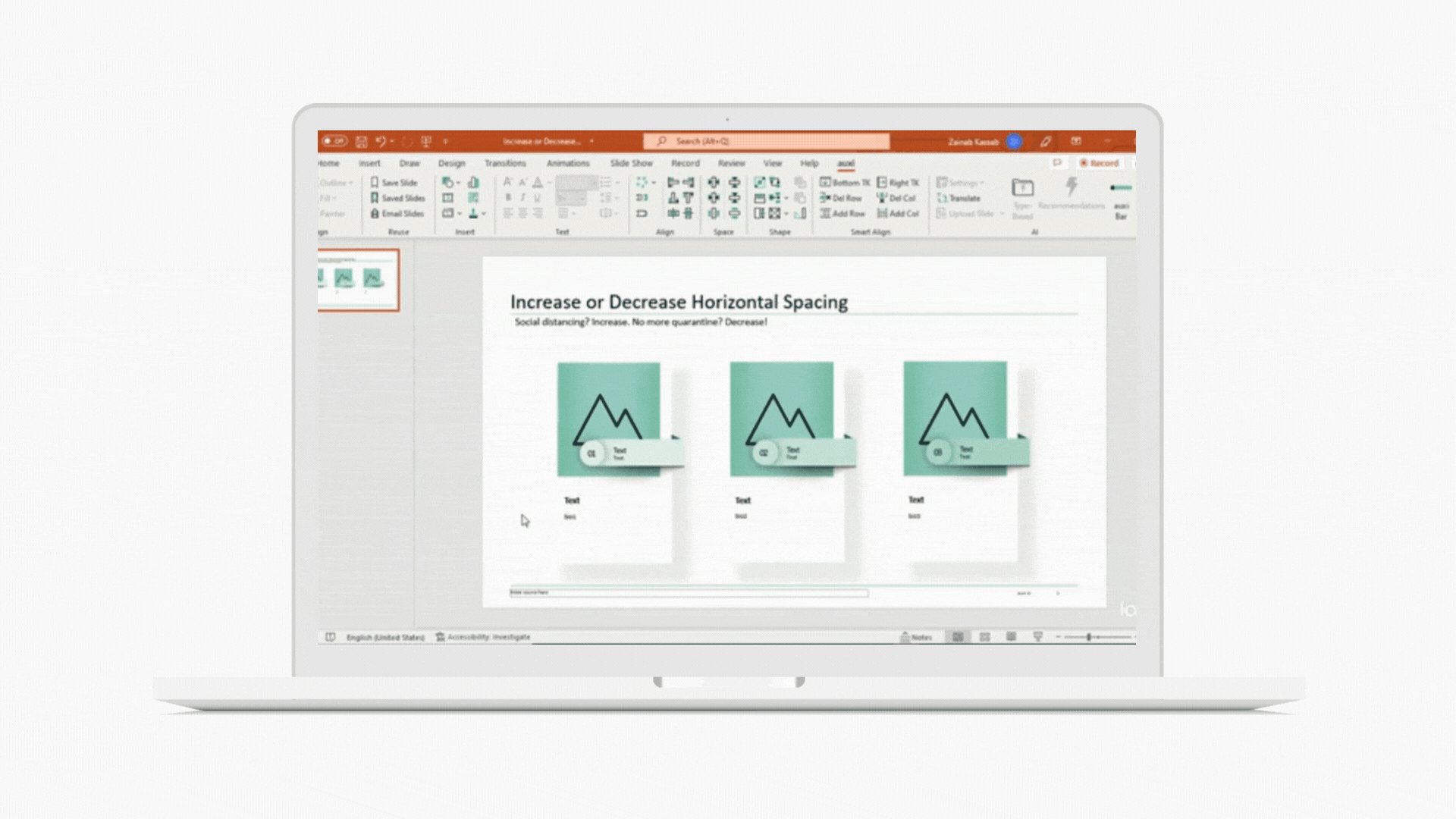Viewport: 1456px width, 819px height.
Task: Click the Save icon in title bar
Action: [362, 142]
